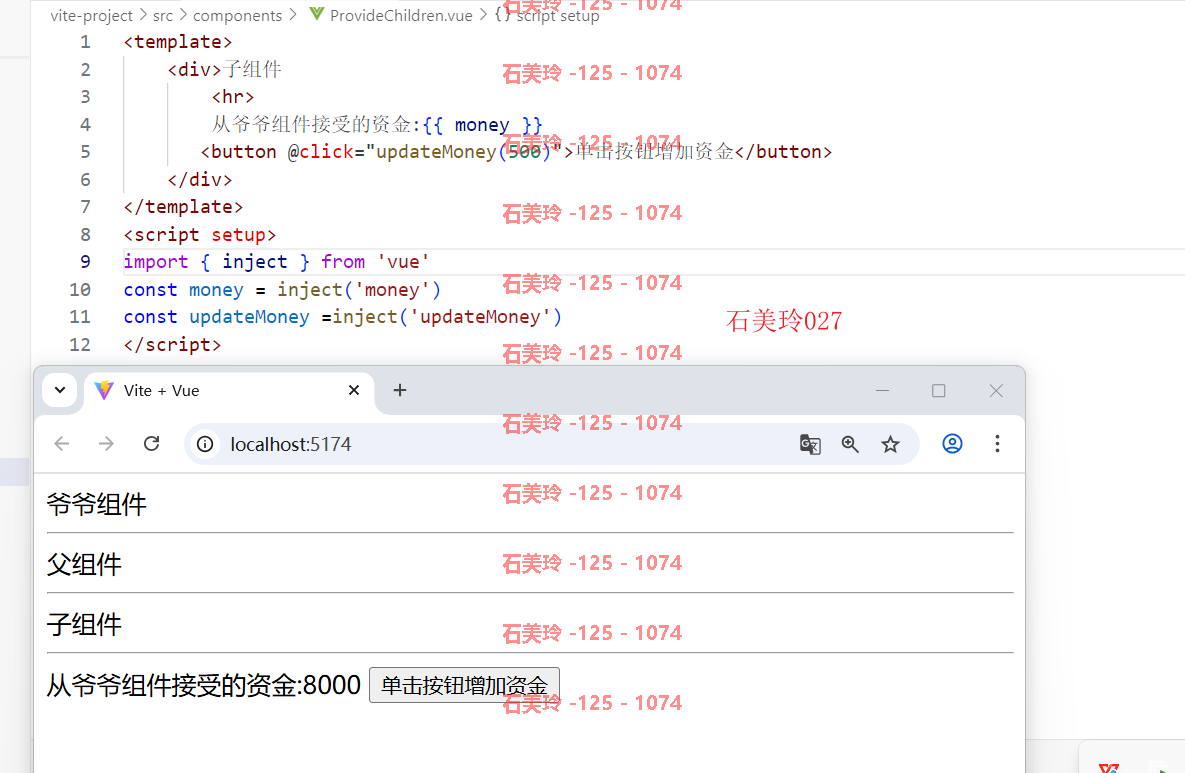Image resolution: width=1185 pixels, height=773 pixels.
Task: Minimize the Chrome window
Action: pos(882,391)
